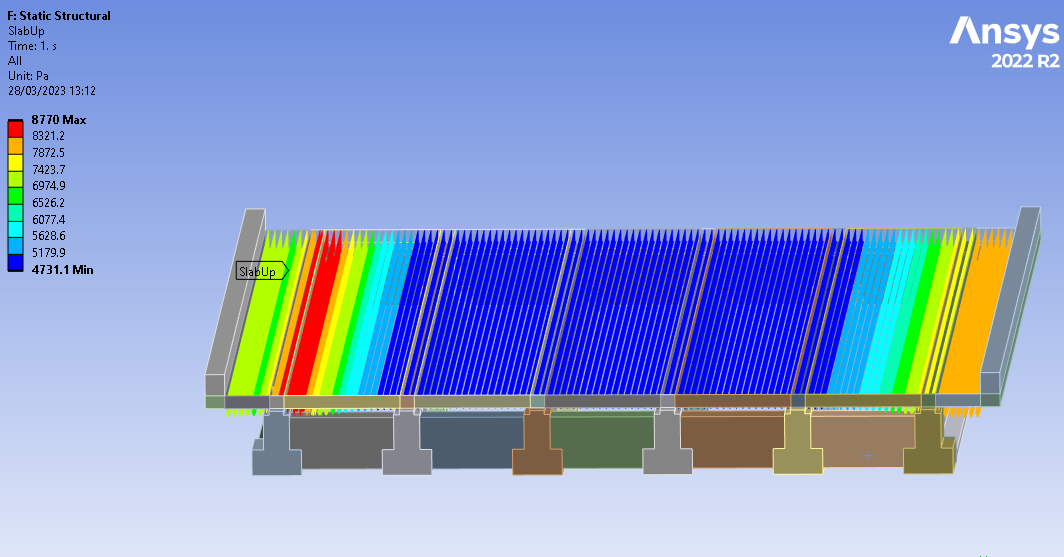Click the SlabUp annotation label
The width and height of the screenshot is (1064, 557).
pyautogui.click(x=262, y=271)
